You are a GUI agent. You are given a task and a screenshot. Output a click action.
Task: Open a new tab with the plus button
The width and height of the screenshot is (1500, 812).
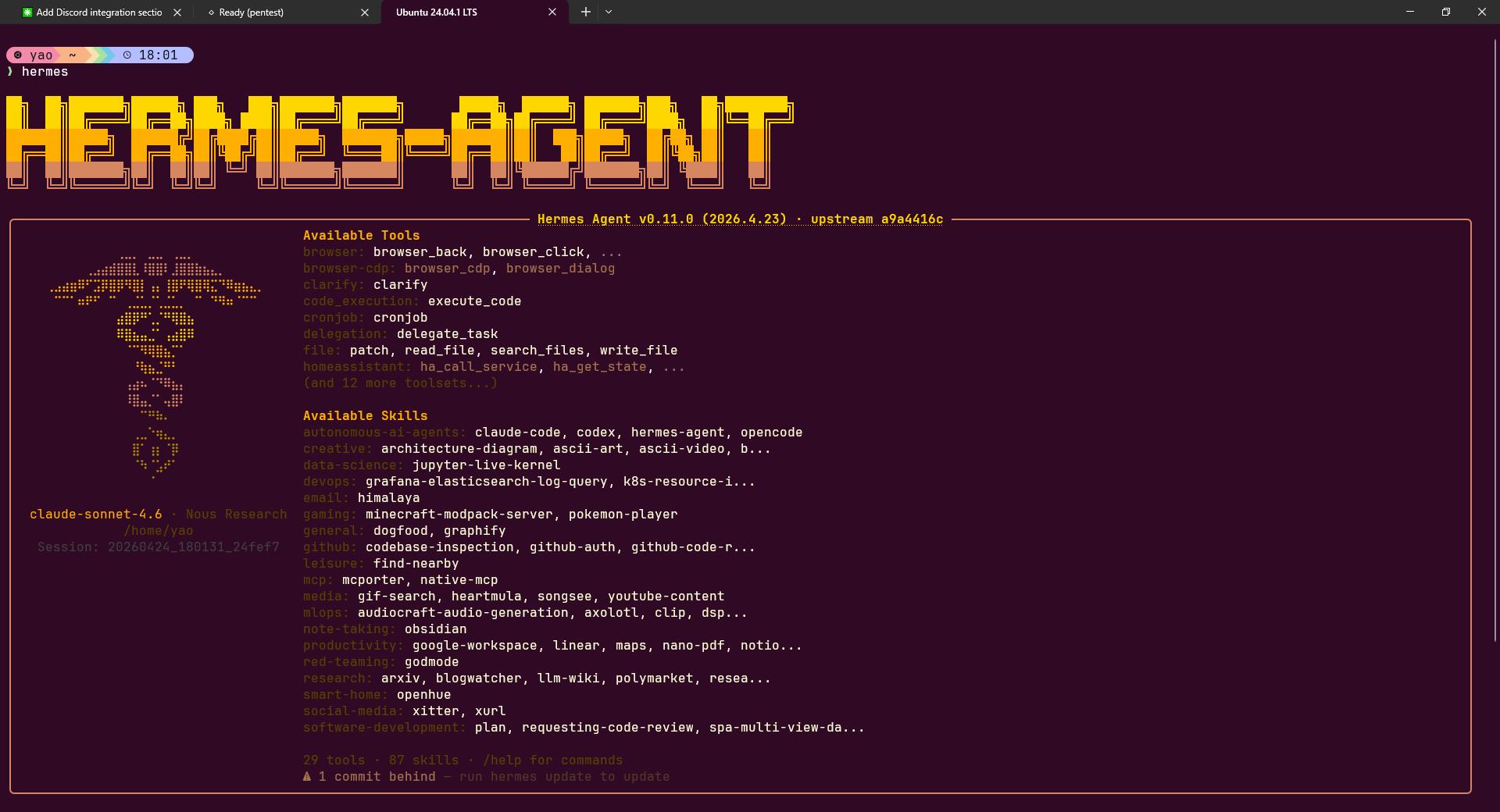click(x=585, y=12)
